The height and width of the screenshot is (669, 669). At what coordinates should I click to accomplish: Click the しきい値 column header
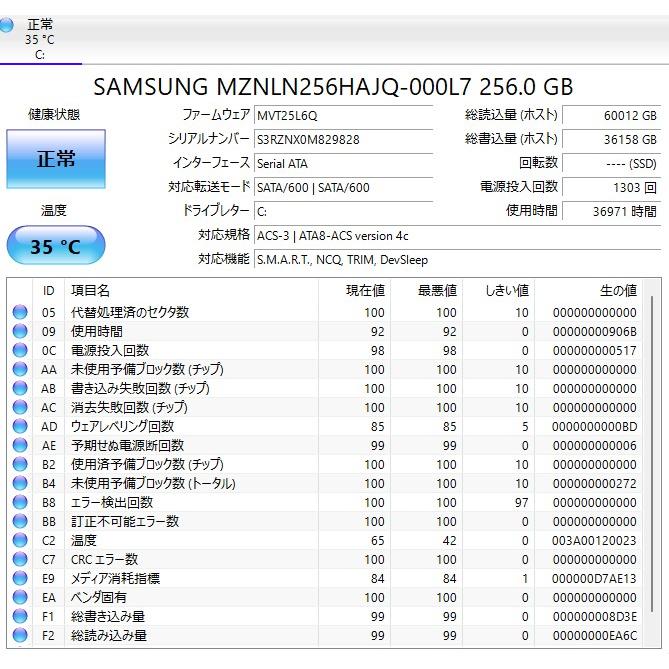pos(498,291)
